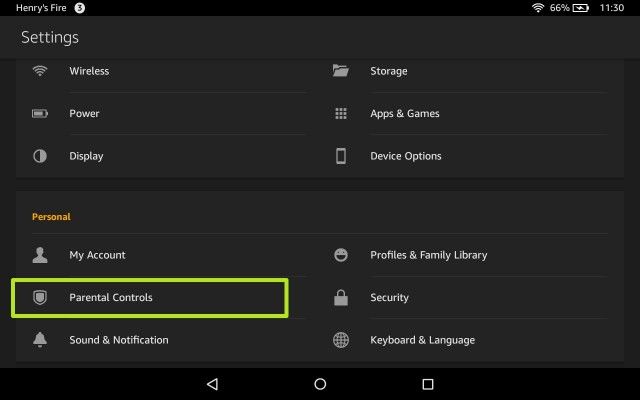640x400 pixels.
Task: Tap the Device Options tablet icon
Action: pos(341,156)
